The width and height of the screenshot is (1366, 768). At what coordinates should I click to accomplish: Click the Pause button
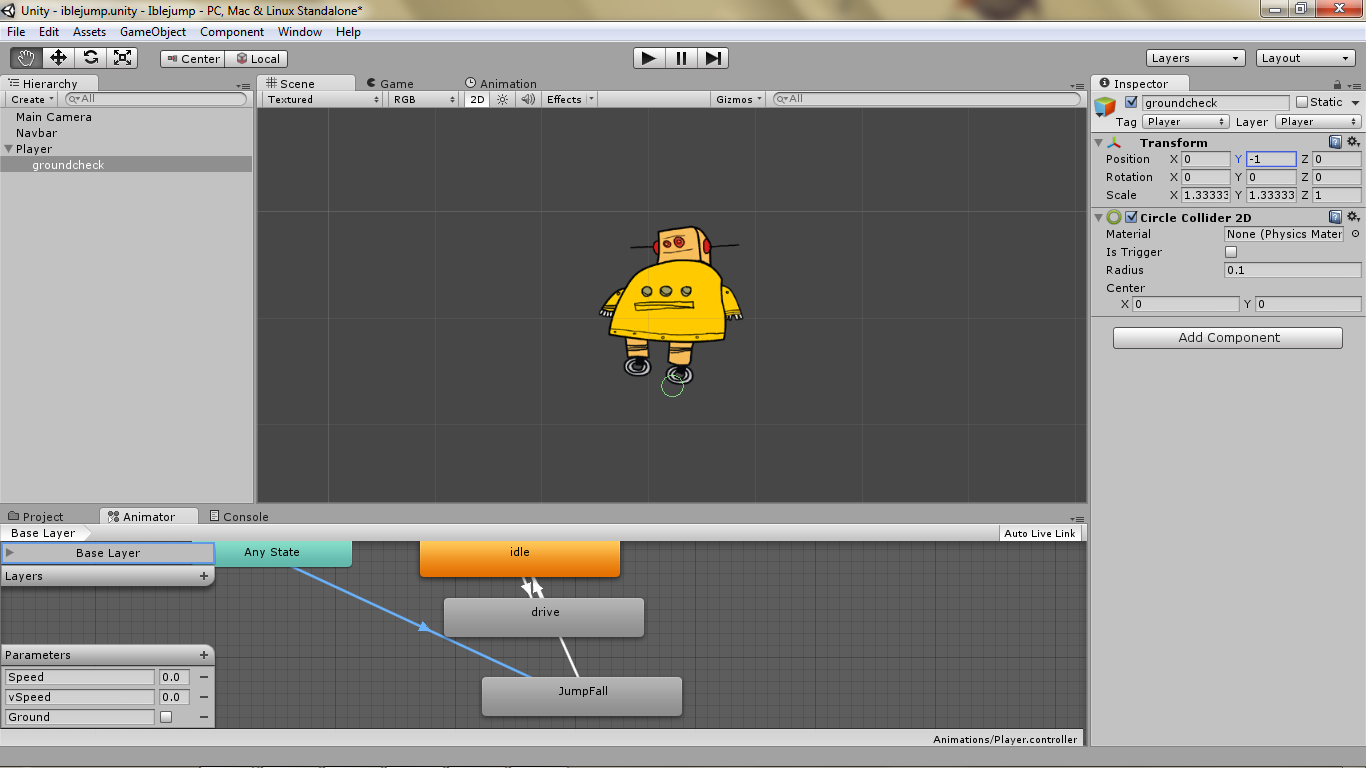[x=681, y=58]
